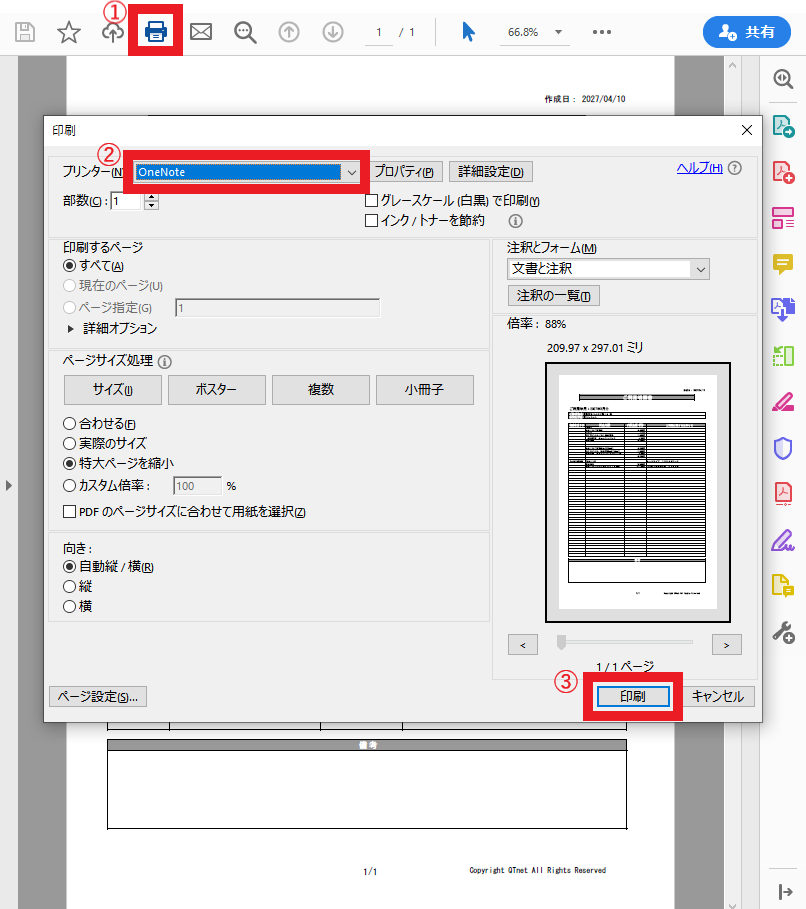Image resolution: width=806 pixels, height=909 pixels.
Task: Click info icon beside ページサイズ処理
Action: click(165, 362)
